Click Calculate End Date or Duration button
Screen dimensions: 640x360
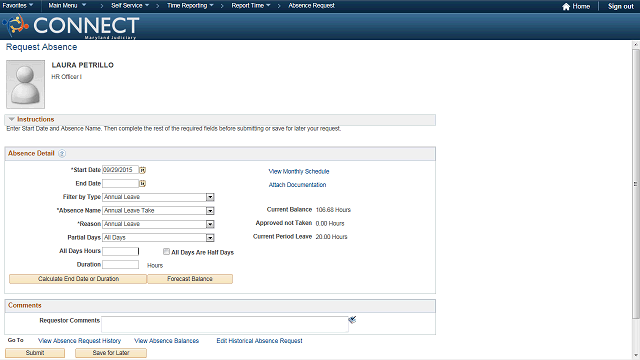coord(78,279)
